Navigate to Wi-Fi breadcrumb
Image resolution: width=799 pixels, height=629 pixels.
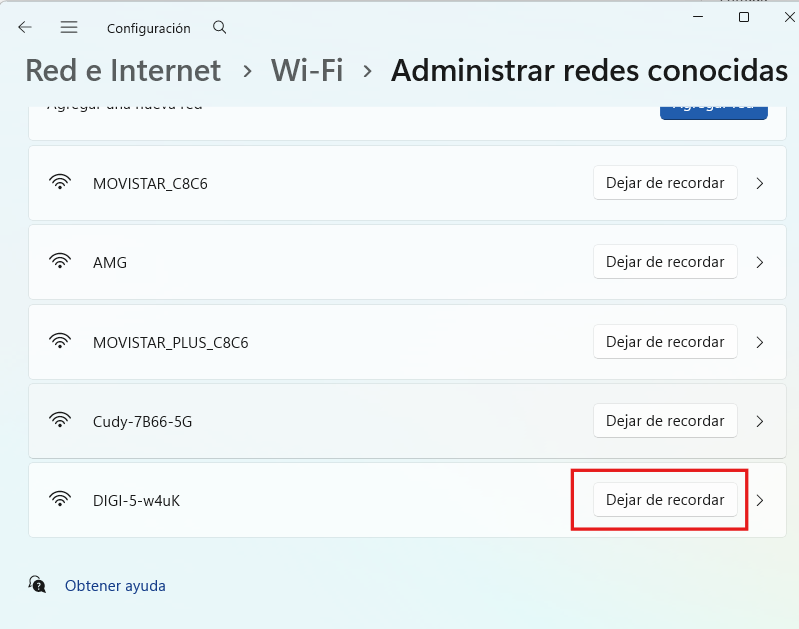click(307, 70)
